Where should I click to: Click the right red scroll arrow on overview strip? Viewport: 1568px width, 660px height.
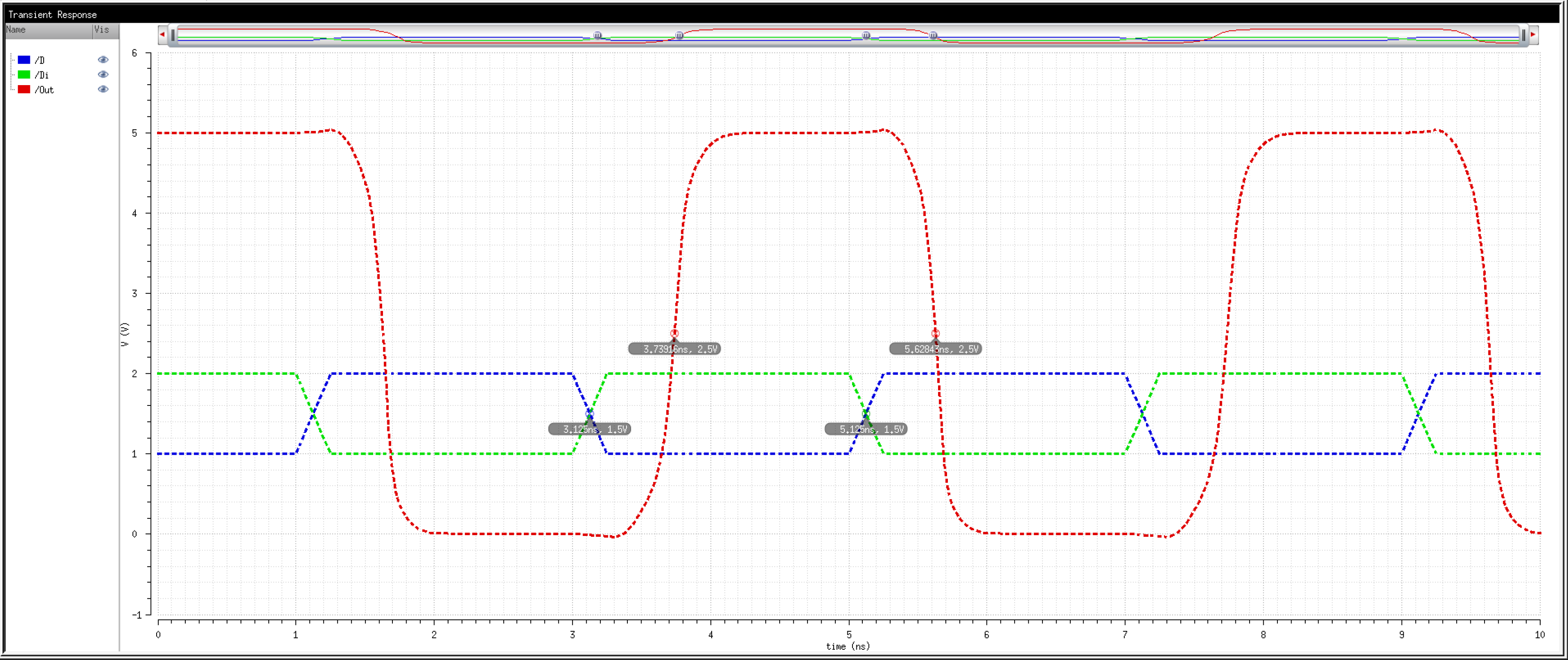[x=1533, y=35]
